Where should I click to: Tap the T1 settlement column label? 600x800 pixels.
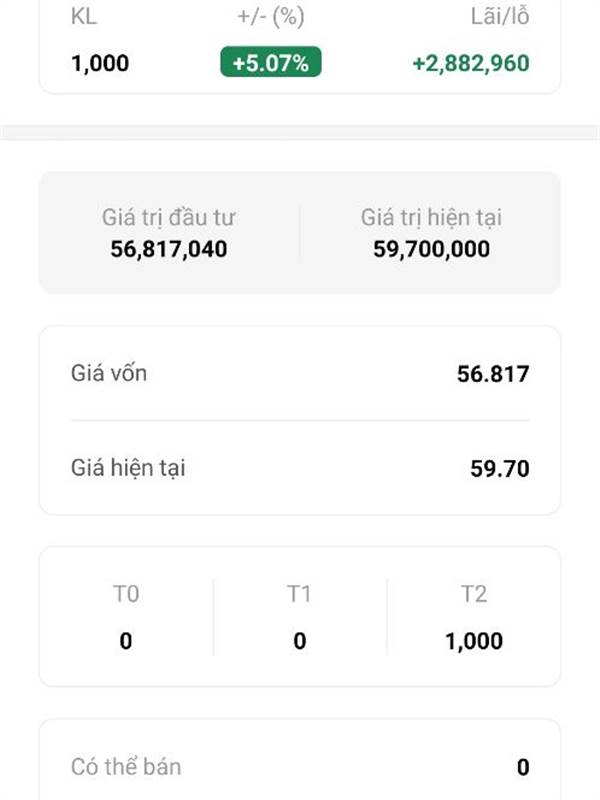pyautogui.click(x=300, y=595)
